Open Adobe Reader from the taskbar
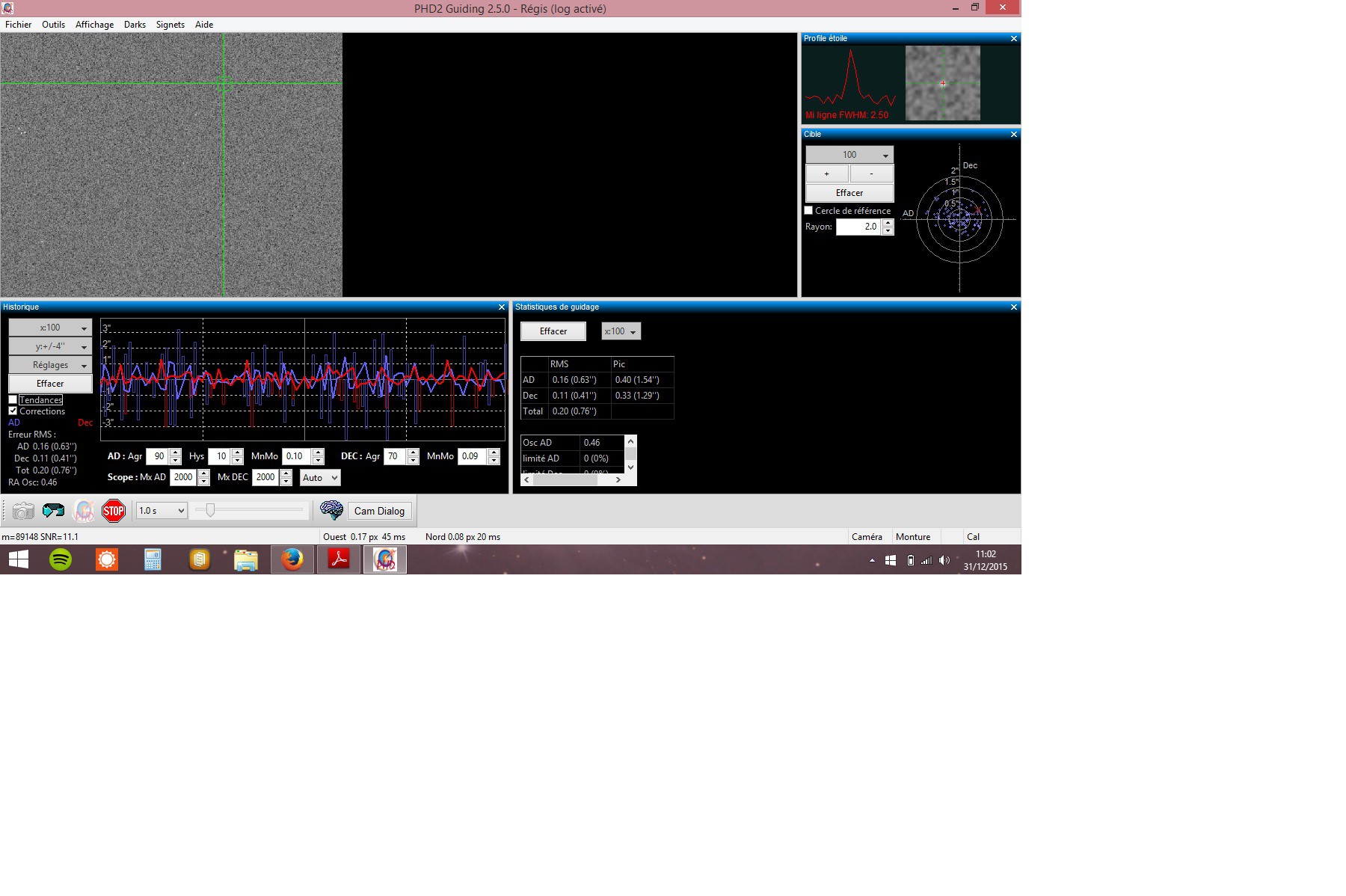Image resolution: width=1346 pixels, height=896 pixels. tap(339, 559)
